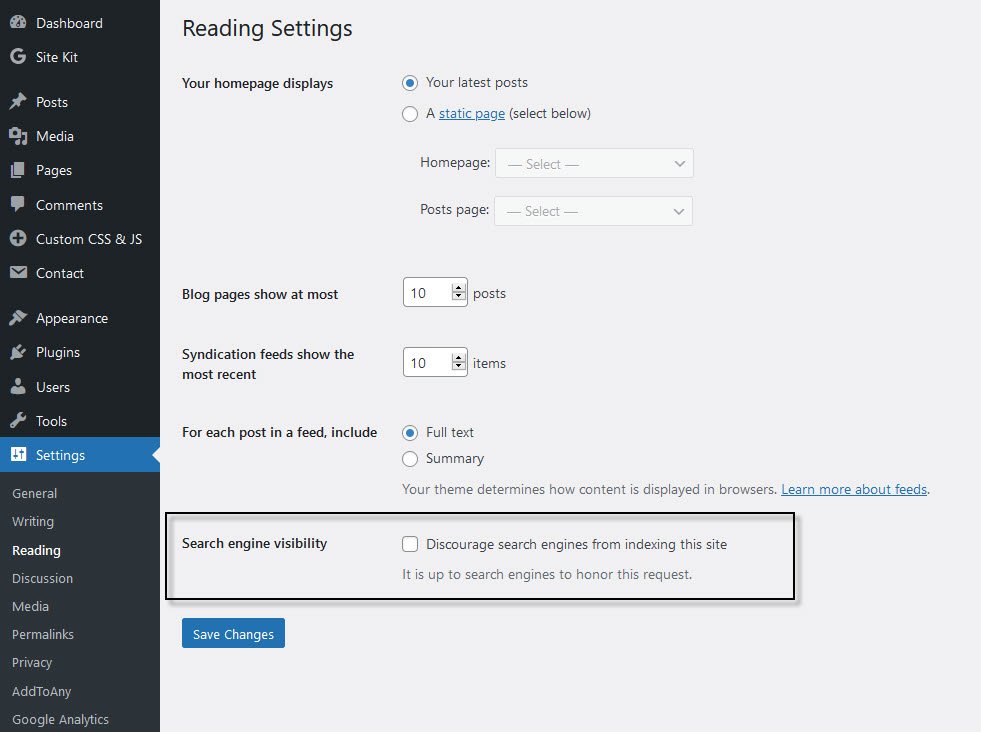Click the Settings sliders icon
The image size is (981, 732).
18,454
